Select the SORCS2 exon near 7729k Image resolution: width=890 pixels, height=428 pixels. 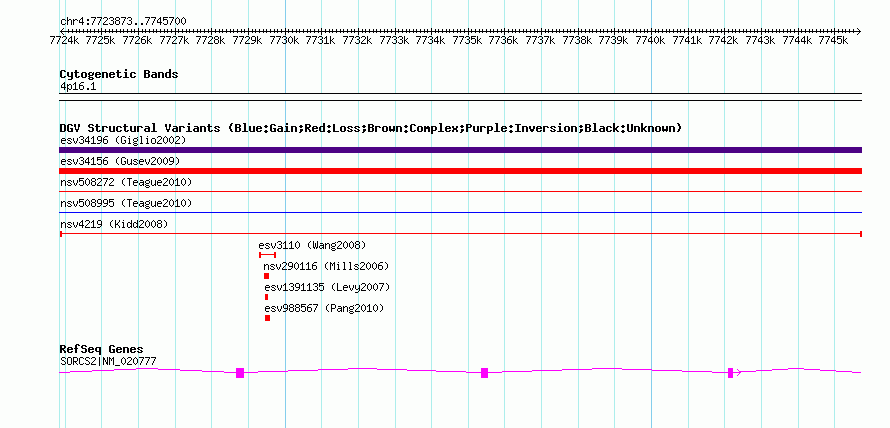240,373
